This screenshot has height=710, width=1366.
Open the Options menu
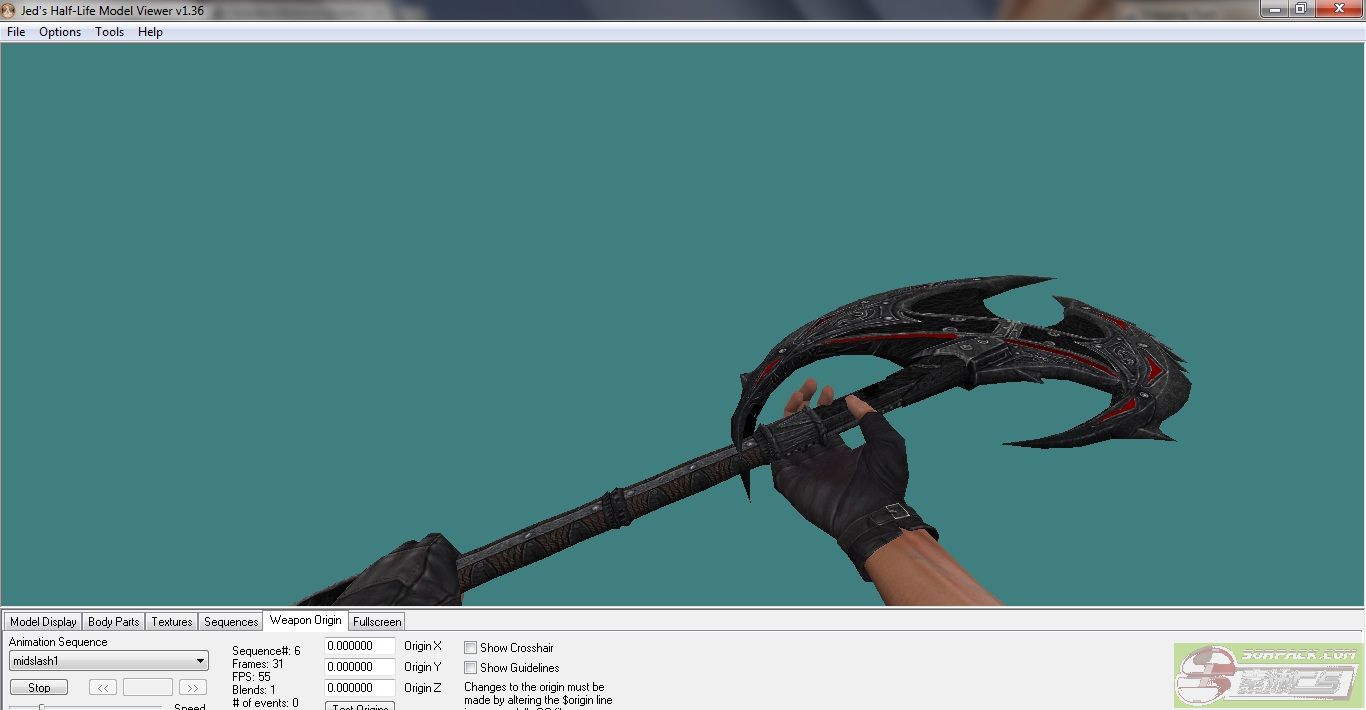(x=60, y=32)
